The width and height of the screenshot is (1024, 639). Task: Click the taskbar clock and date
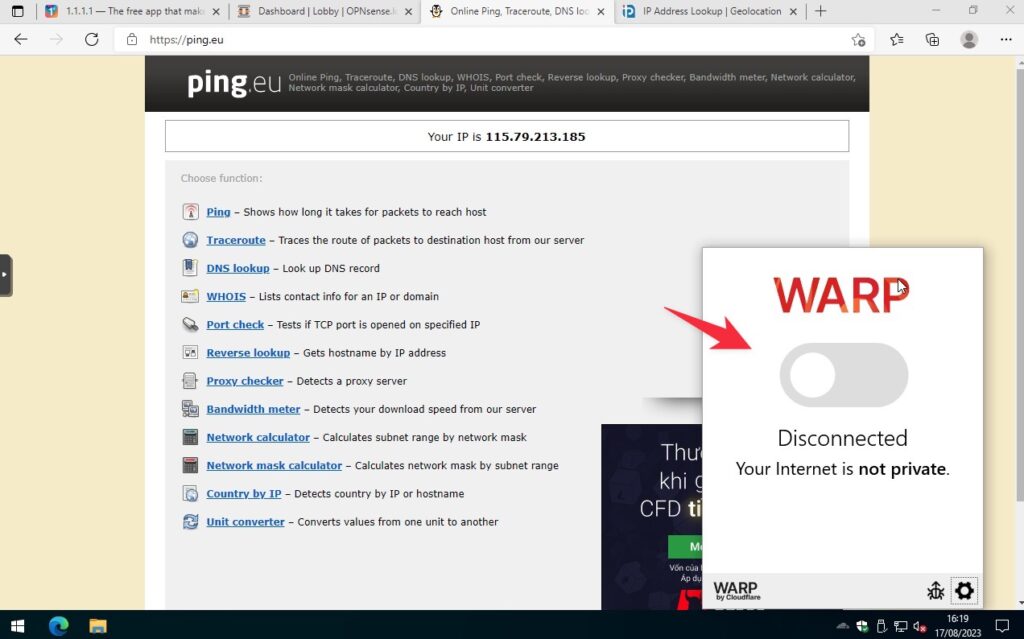957,626
